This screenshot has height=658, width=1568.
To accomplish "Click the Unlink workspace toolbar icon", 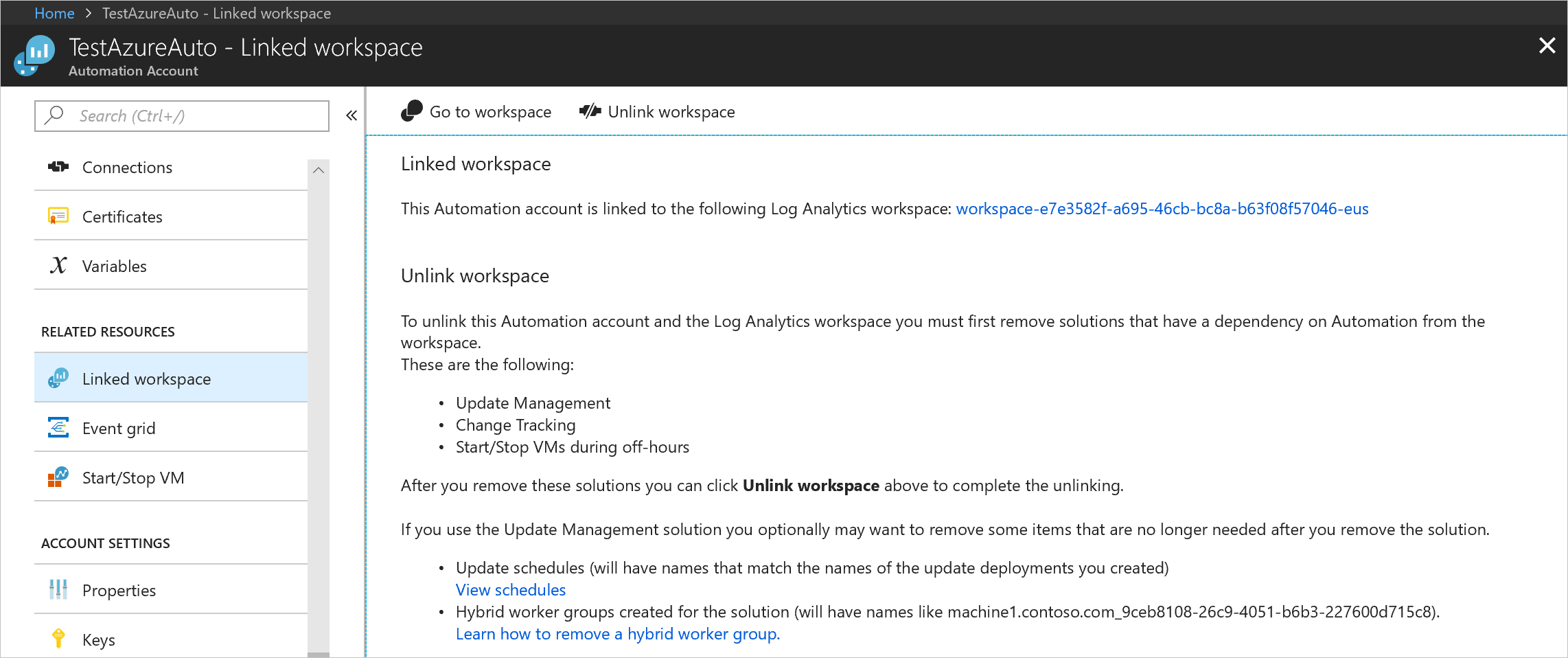I will [590, 111].
